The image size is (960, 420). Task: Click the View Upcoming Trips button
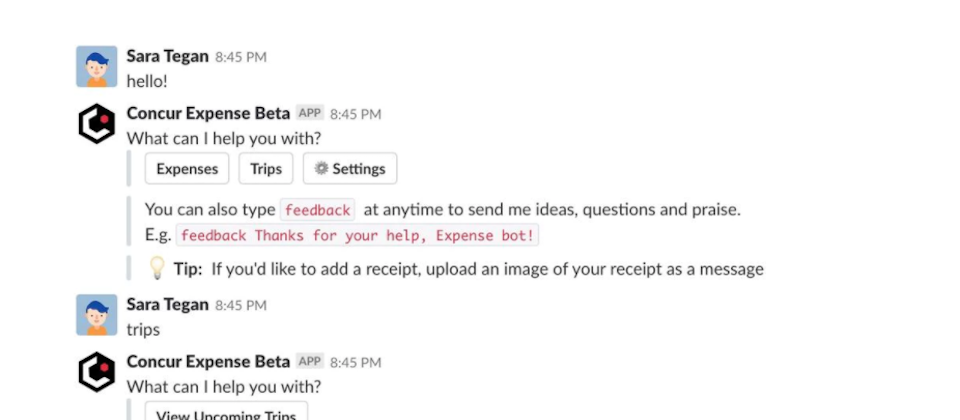226,411
